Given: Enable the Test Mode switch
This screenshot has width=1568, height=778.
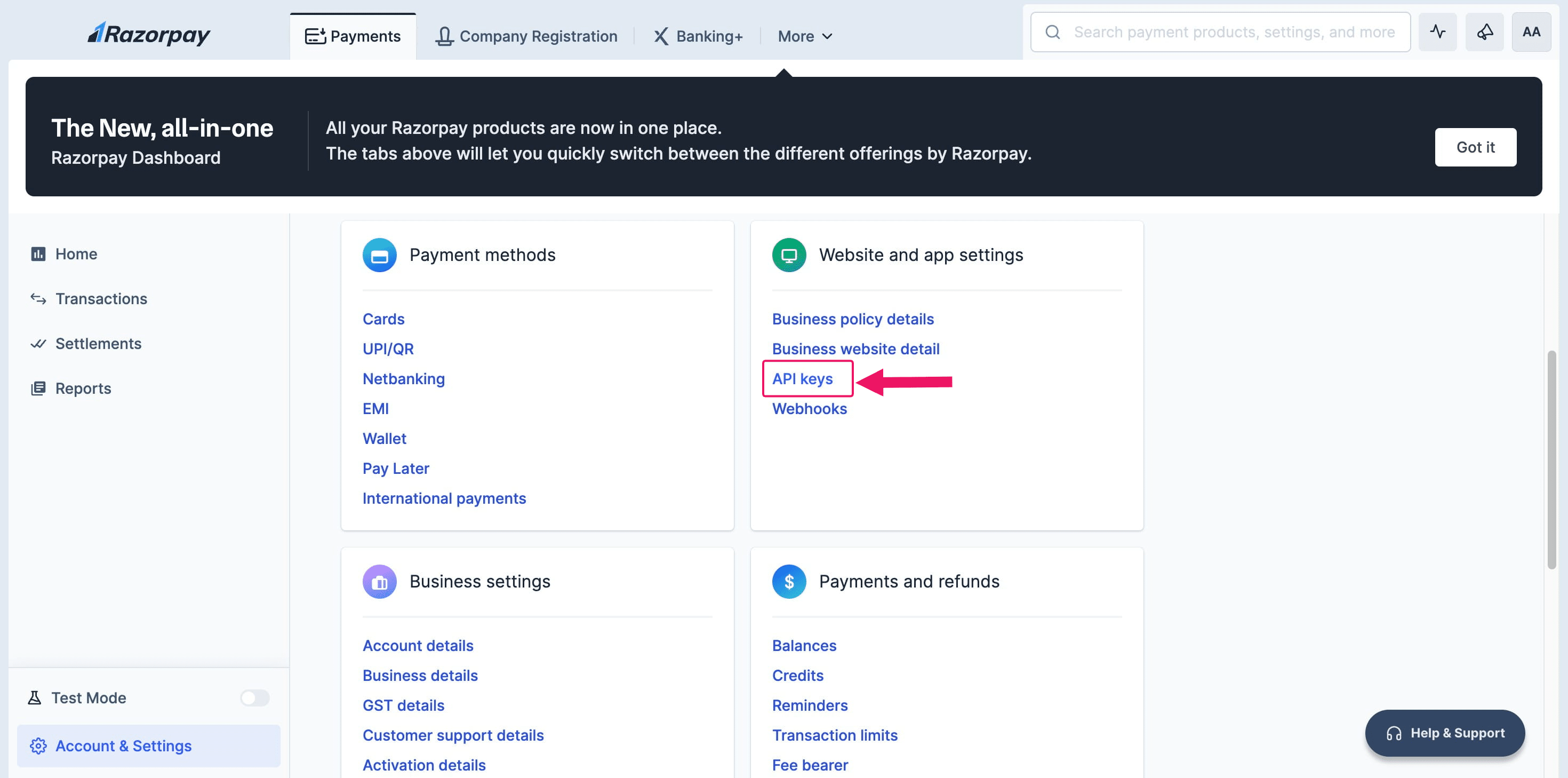Looking at the screenshot, I should click(x=254, y=697).
